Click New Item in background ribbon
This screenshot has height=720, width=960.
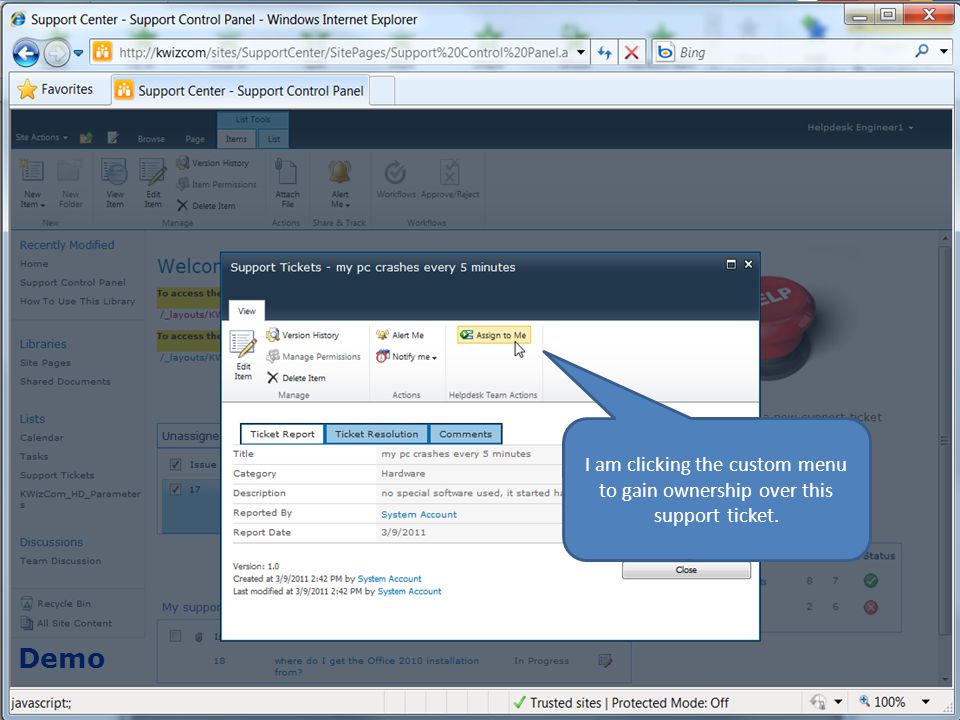point(32,184)
